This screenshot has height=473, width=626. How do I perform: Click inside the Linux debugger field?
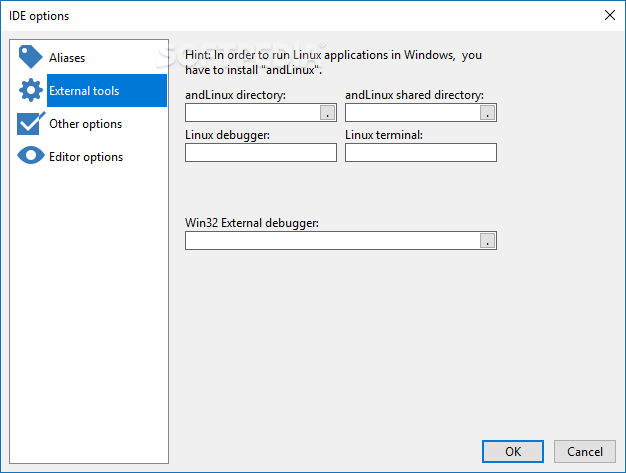[261, 152]
